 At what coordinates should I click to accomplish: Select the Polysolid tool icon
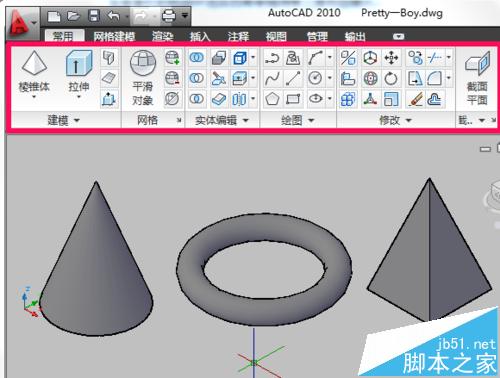click(x=109, y=58)
